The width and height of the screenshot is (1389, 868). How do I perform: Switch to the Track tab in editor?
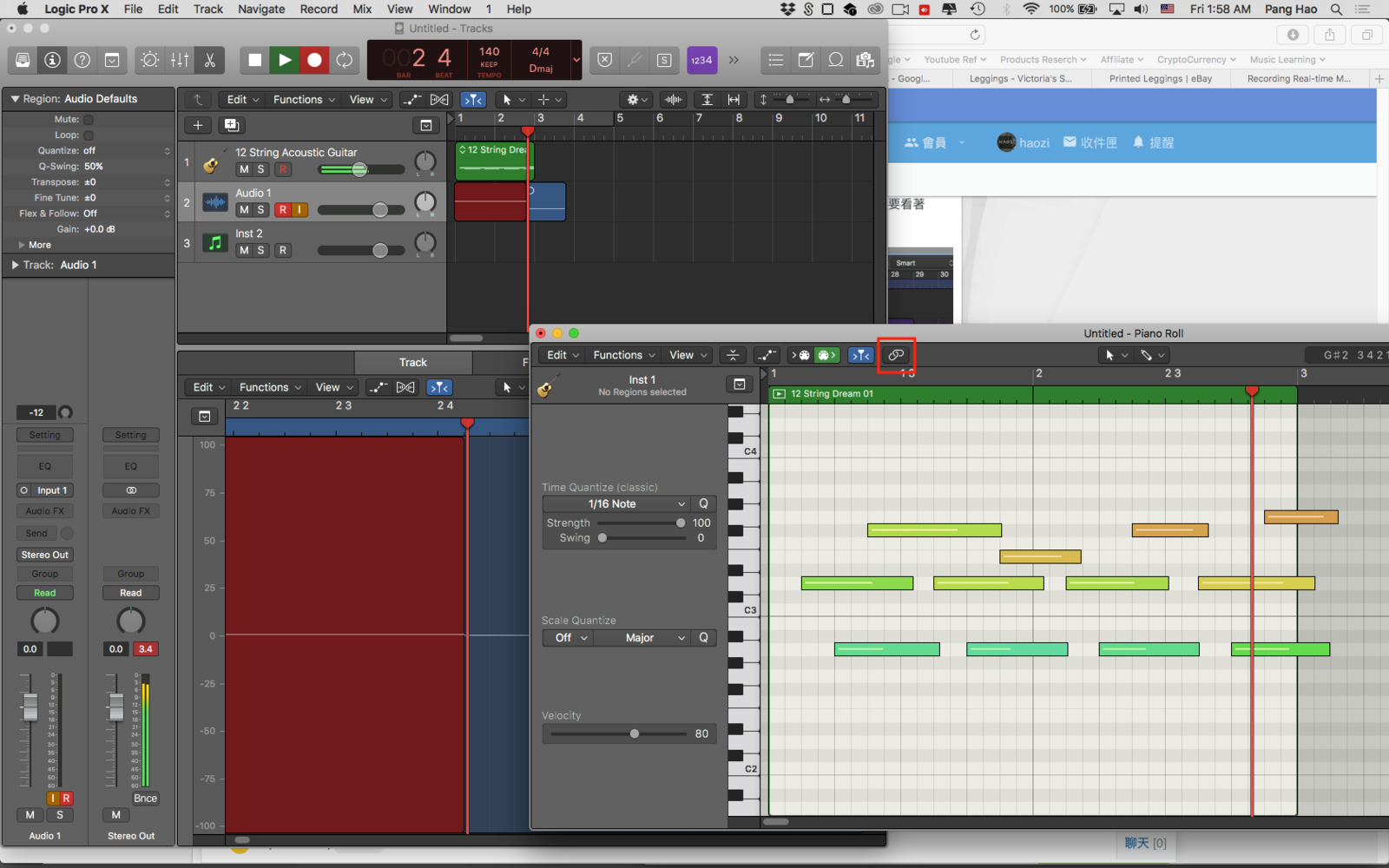412,363
